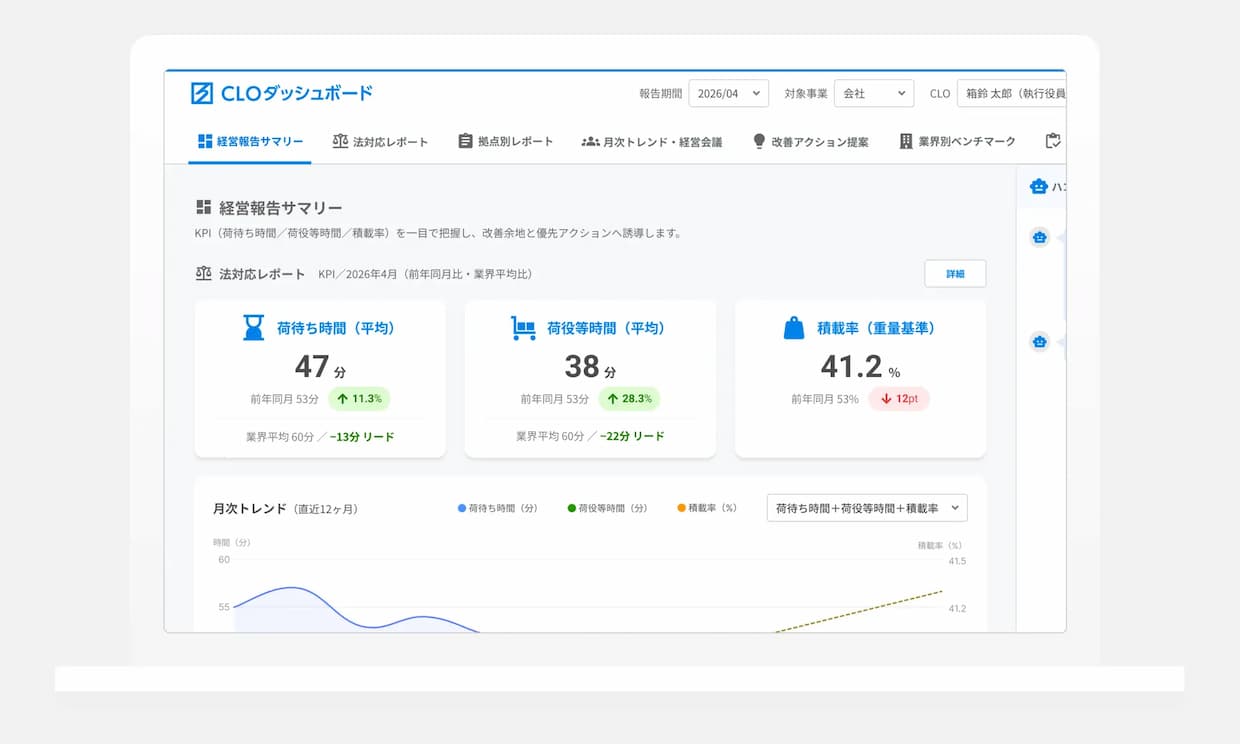Click the hourglass icon on 荷待ち時間 card
This screenshot has height=744, width=1240.
[254, 327]
